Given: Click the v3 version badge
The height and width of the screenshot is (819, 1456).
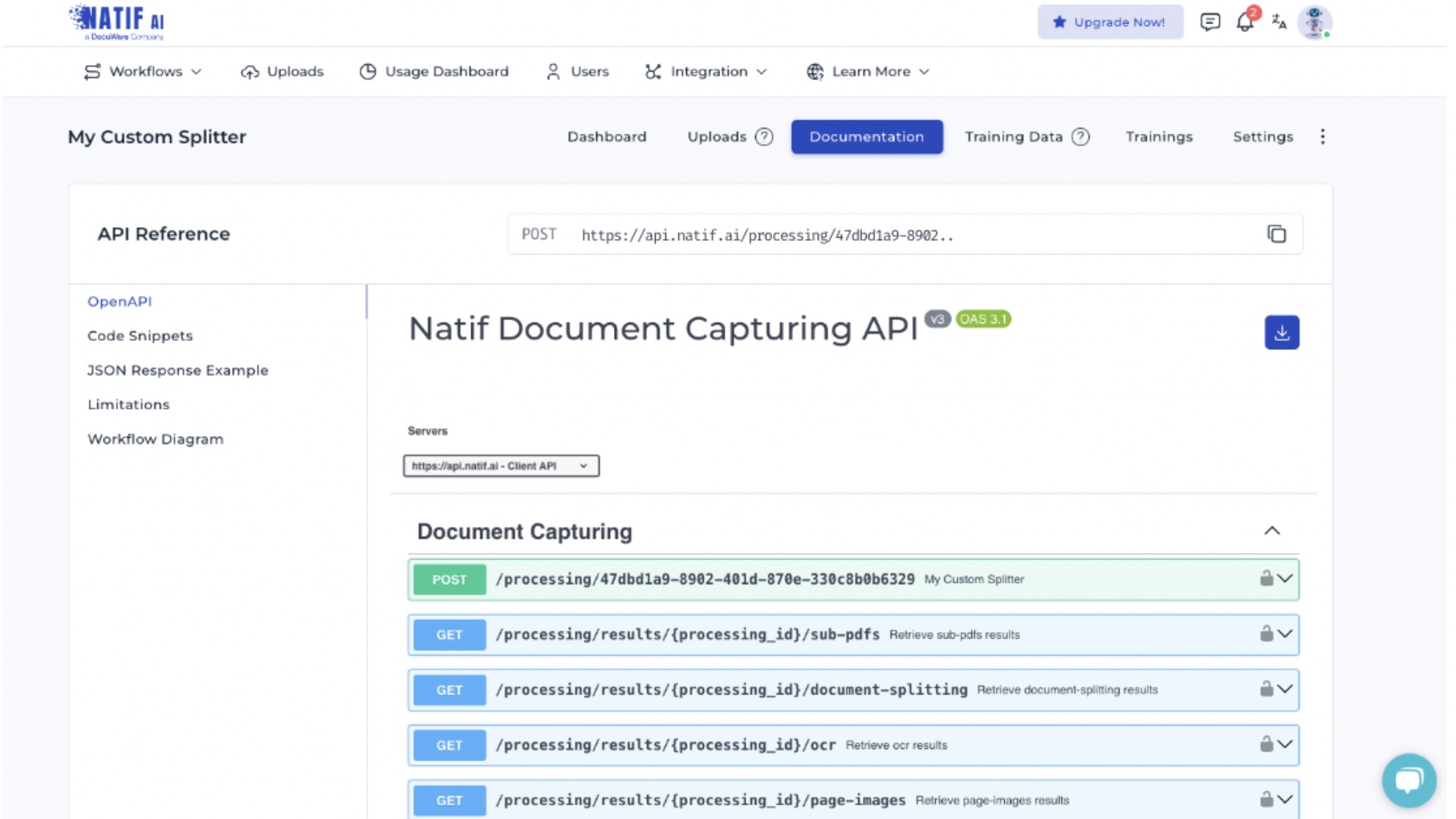Looking at the screenshot, I should click(937, 319).
